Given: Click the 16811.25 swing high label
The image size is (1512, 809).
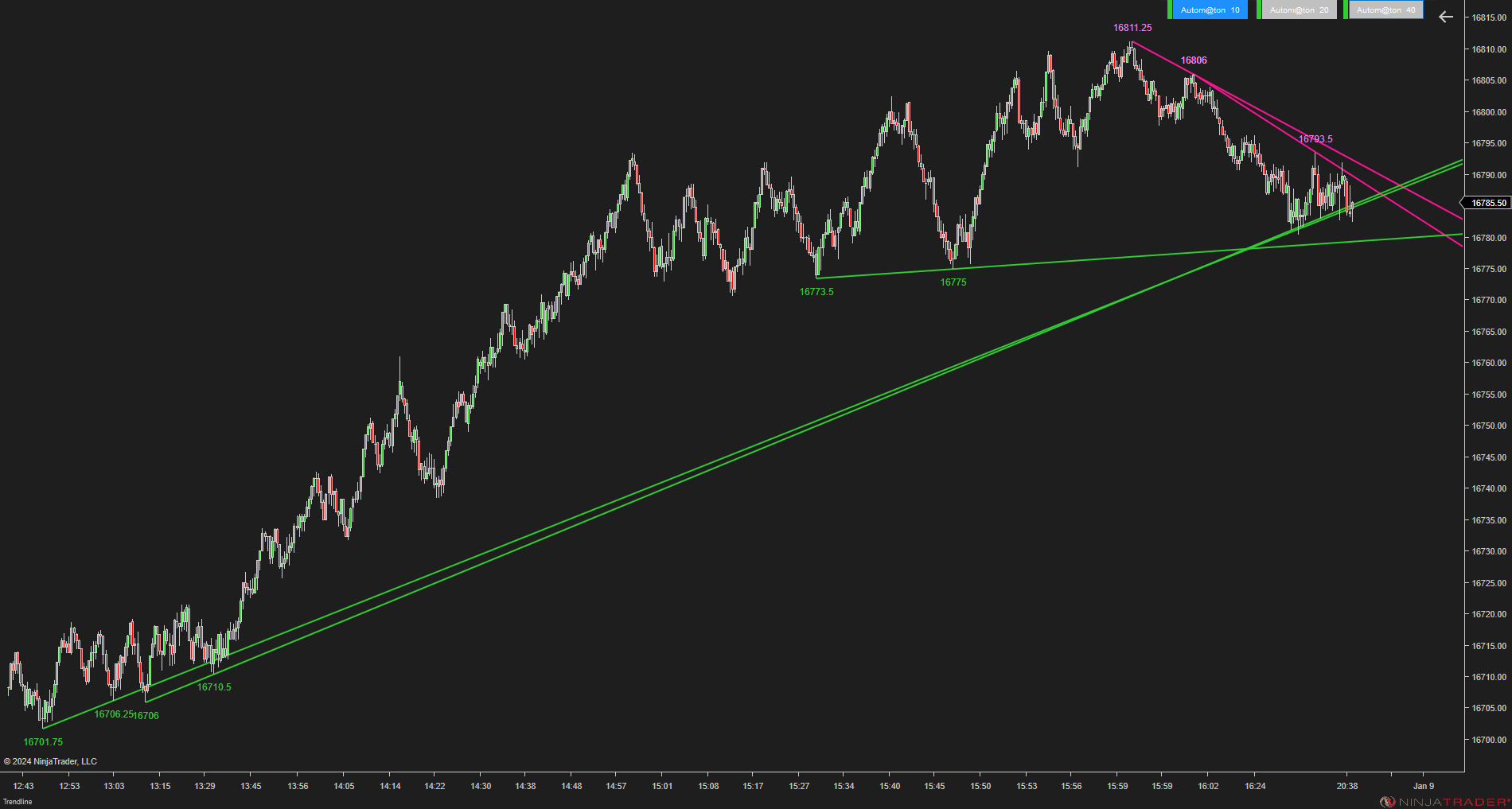Looking at the screenshot, I should tap(1132, 27).
